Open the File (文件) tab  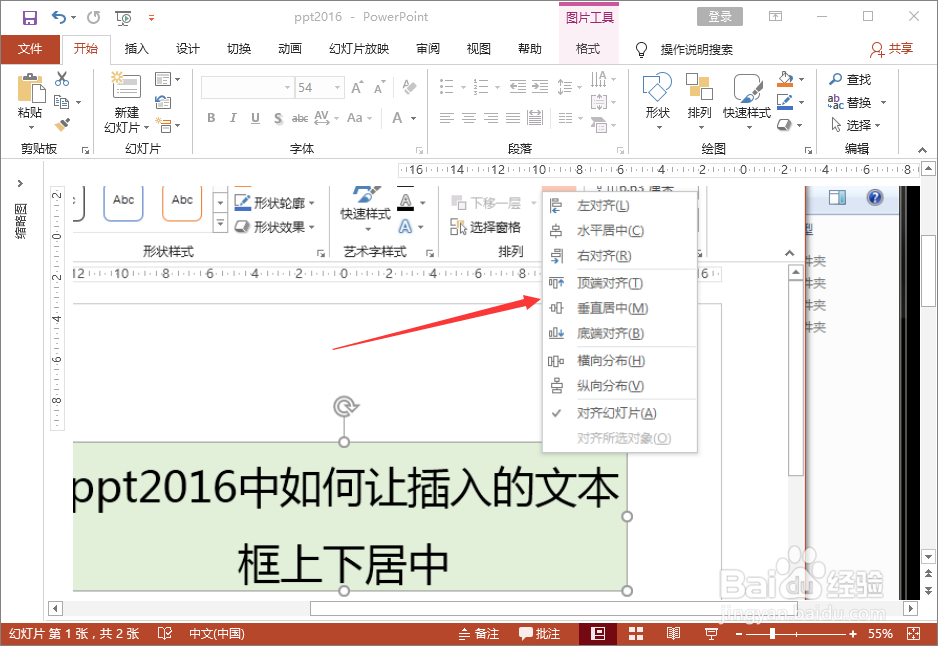[x=30, y=49]
